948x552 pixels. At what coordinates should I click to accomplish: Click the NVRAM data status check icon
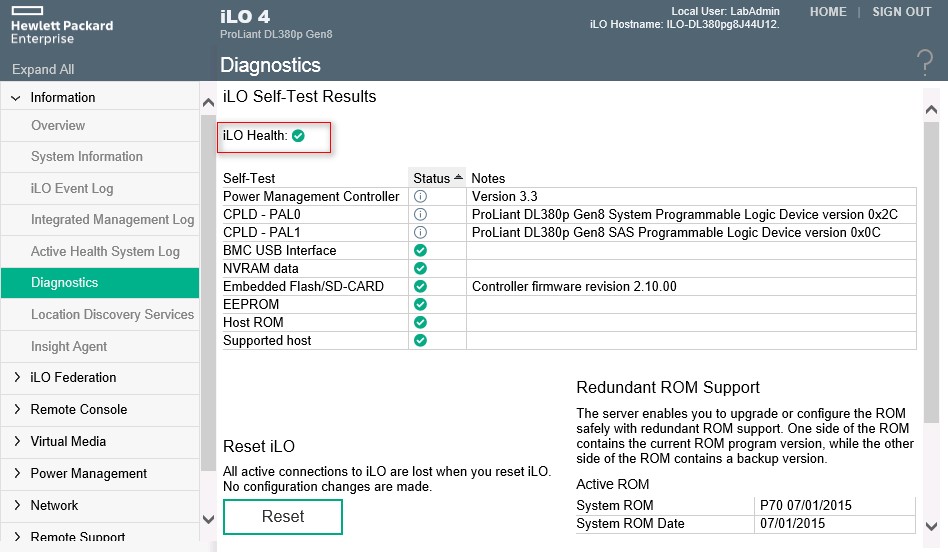click(420, 268)
